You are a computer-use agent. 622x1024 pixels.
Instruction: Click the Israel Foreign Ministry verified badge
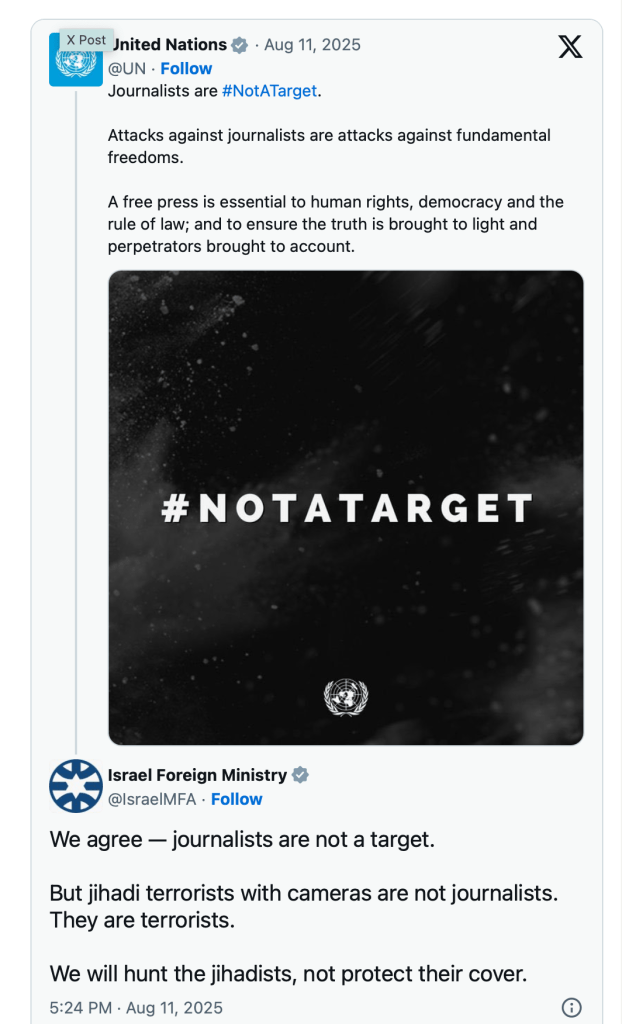coord(300,775)
